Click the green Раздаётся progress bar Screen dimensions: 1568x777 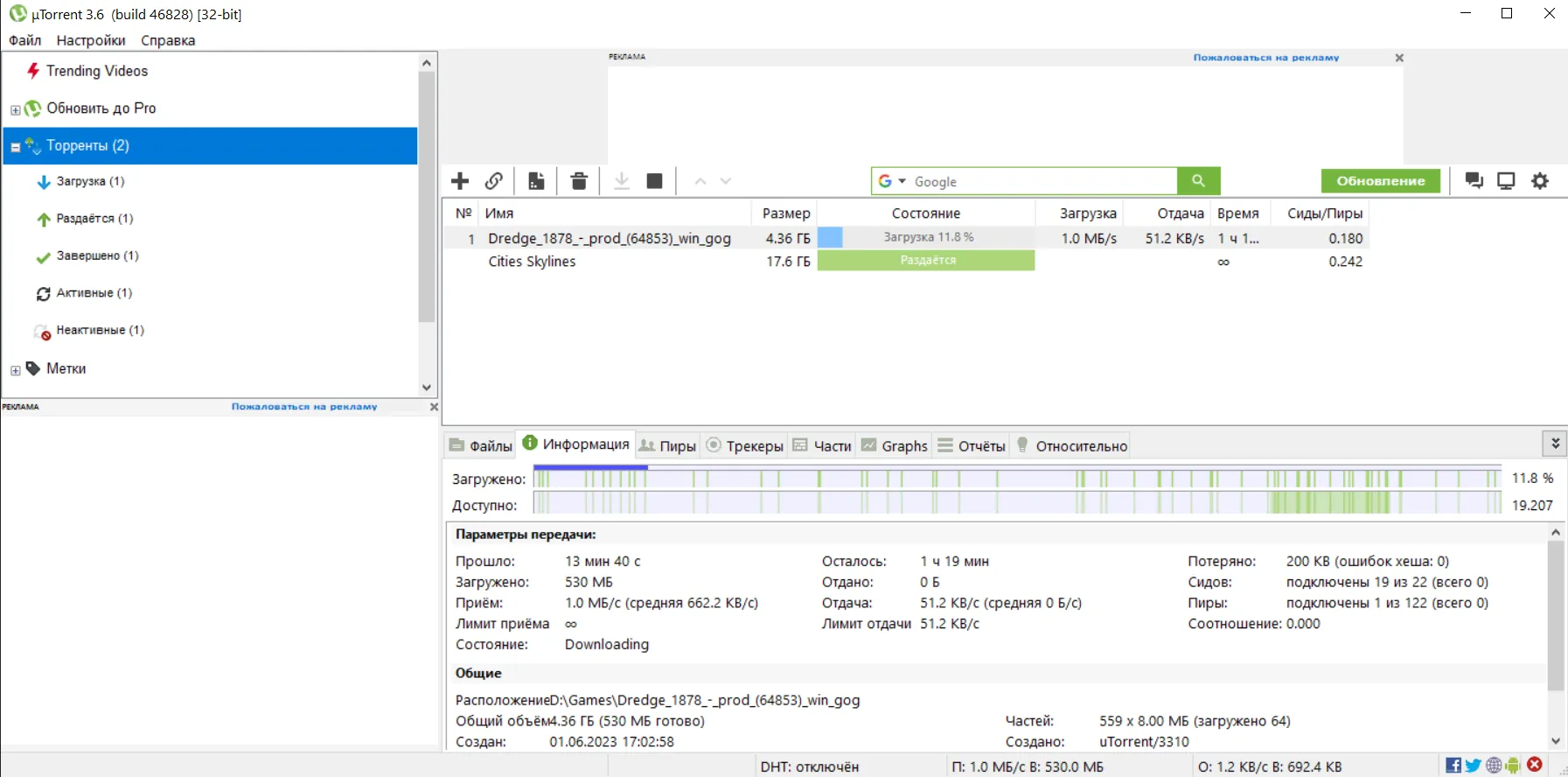click(926, 261)
